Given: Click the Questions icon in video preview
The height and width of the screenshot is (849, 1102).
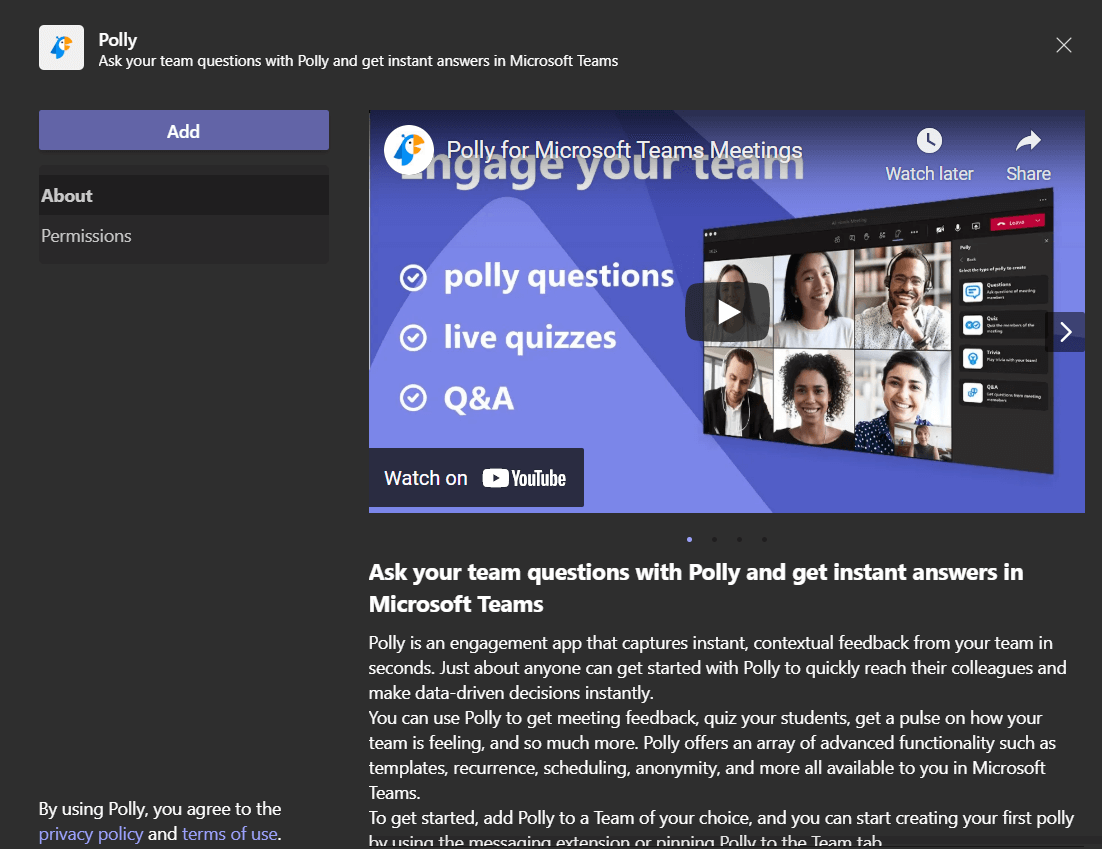Looking at the screenshot, I should (971, 291).
